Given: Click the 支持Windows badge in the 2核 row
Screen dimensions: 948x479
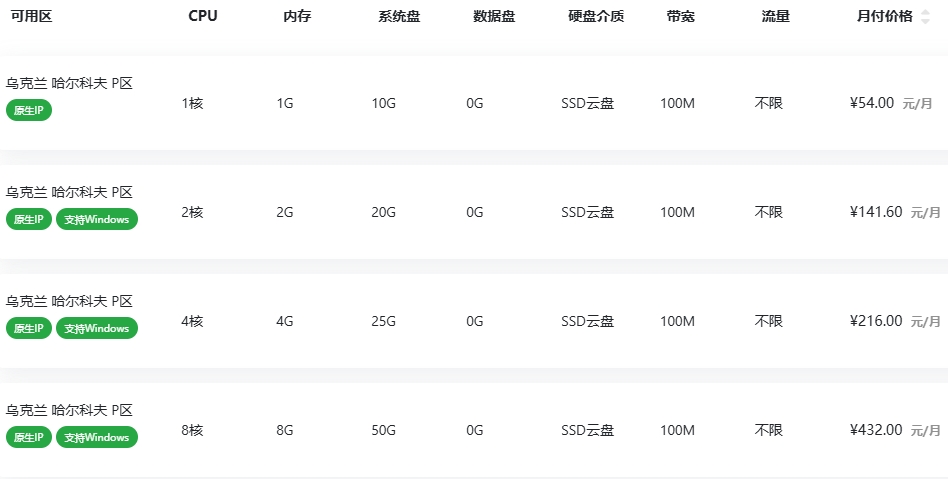Looking at the screenshot, I should click(x=97, y=219).
